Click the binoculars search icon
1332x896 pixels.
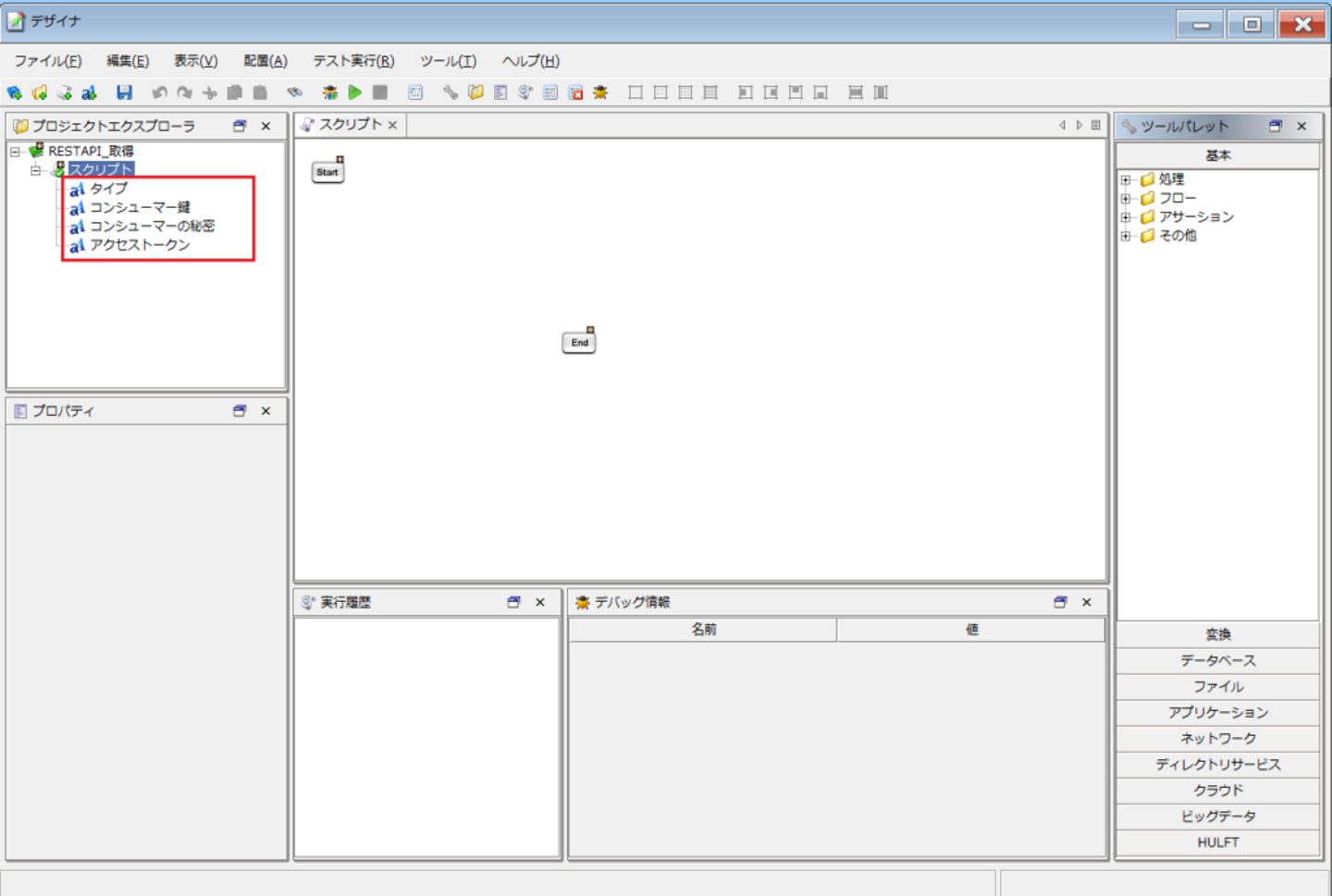tap(294, 92)
